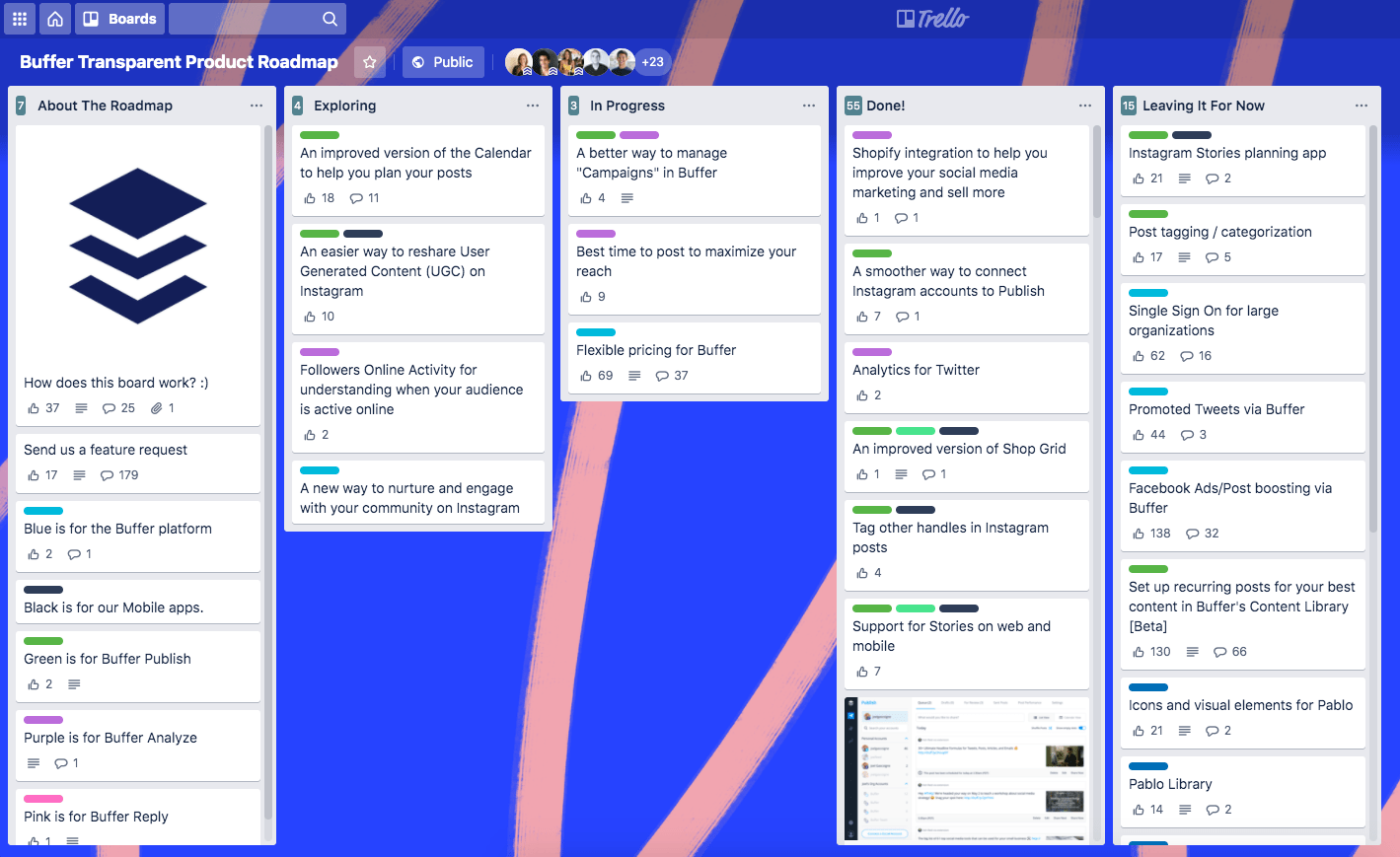
Task: Click the Buffer logo cover image
Action: coord(138,246)
